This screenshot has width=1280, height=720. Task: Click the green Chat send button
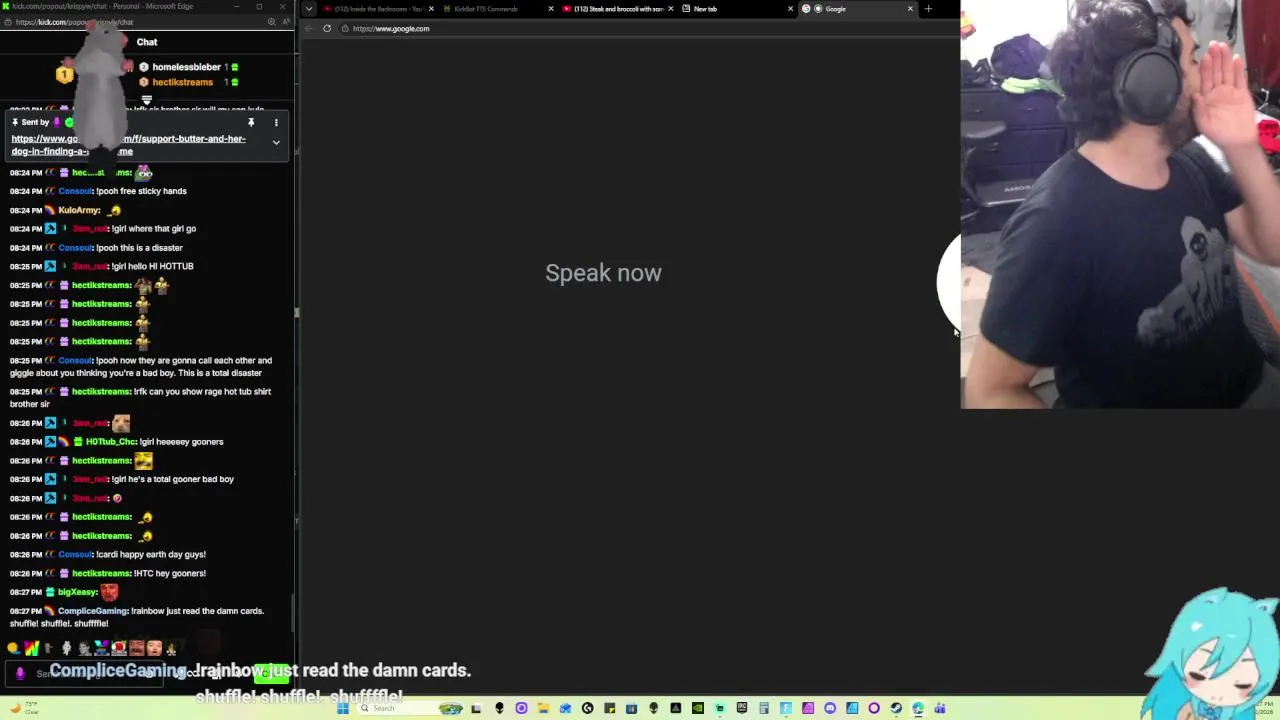[x=271, y=673]
